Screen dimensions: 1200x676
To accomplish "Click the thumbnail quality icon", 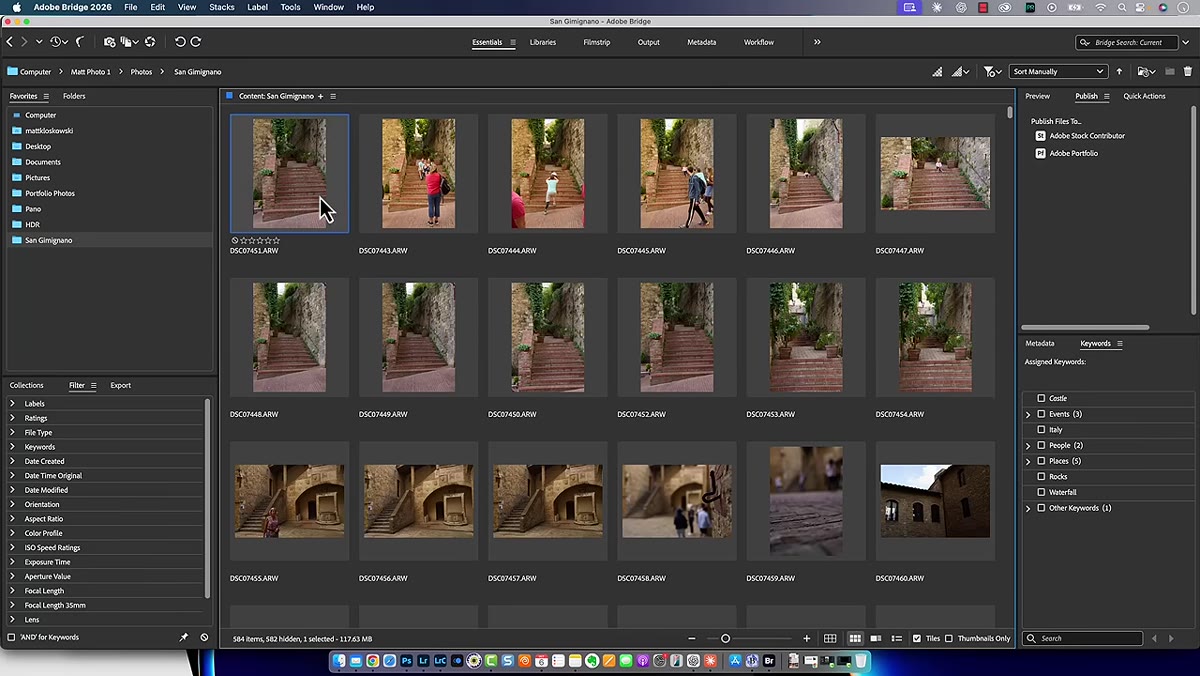I will pyautogui.click(x=937, y=72).
